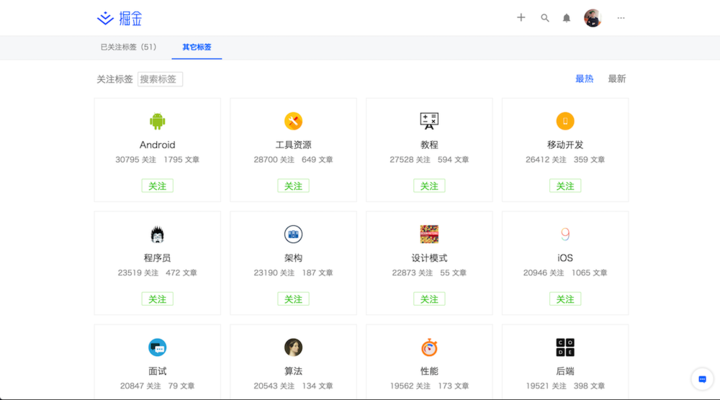Open the plus create menu
This screenshot has height=400, width=720.
tap(521, 17)
